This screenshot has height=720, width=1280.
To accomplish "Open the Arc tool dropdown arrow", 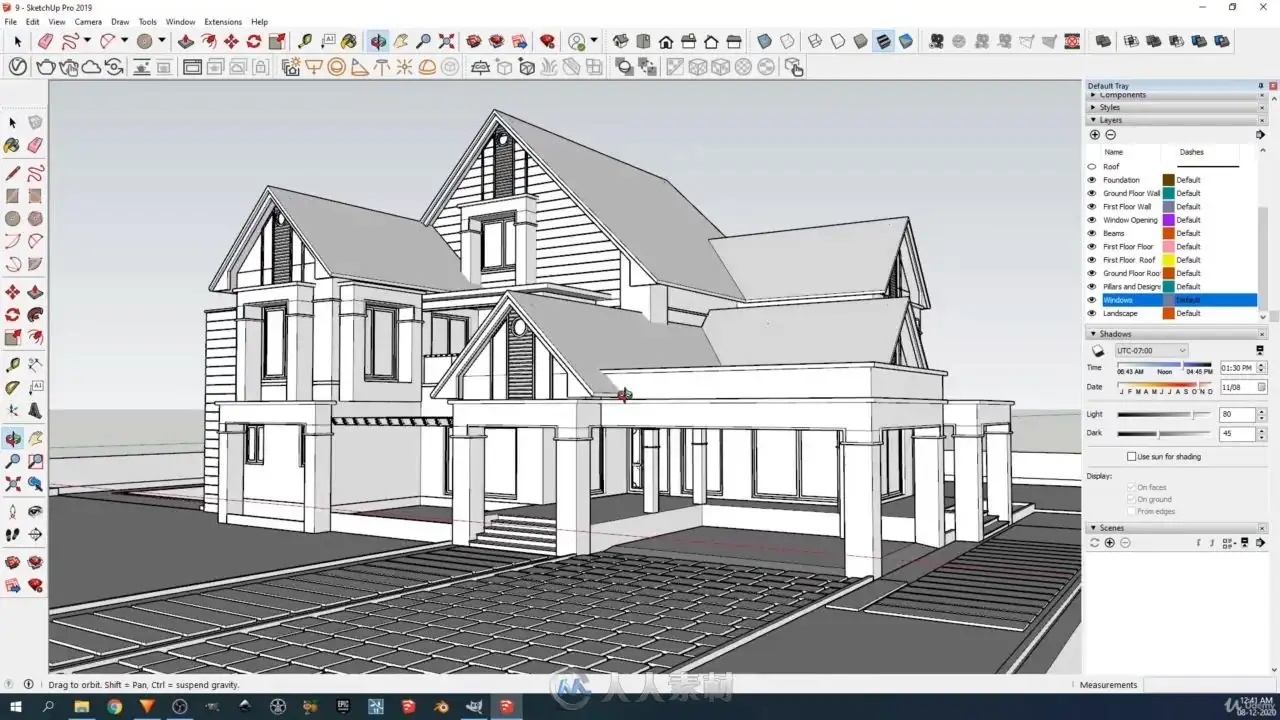I will [x=124, y=41].
